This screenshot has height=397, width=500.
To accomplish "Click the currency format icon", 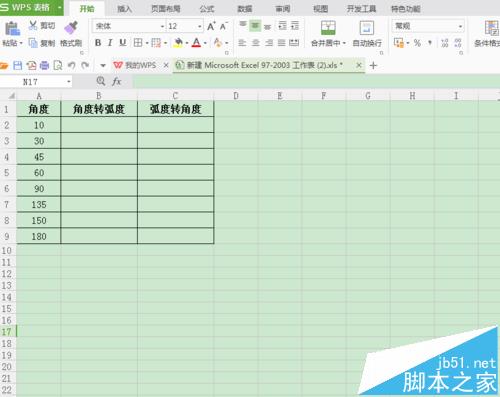I will pos(398,43).
